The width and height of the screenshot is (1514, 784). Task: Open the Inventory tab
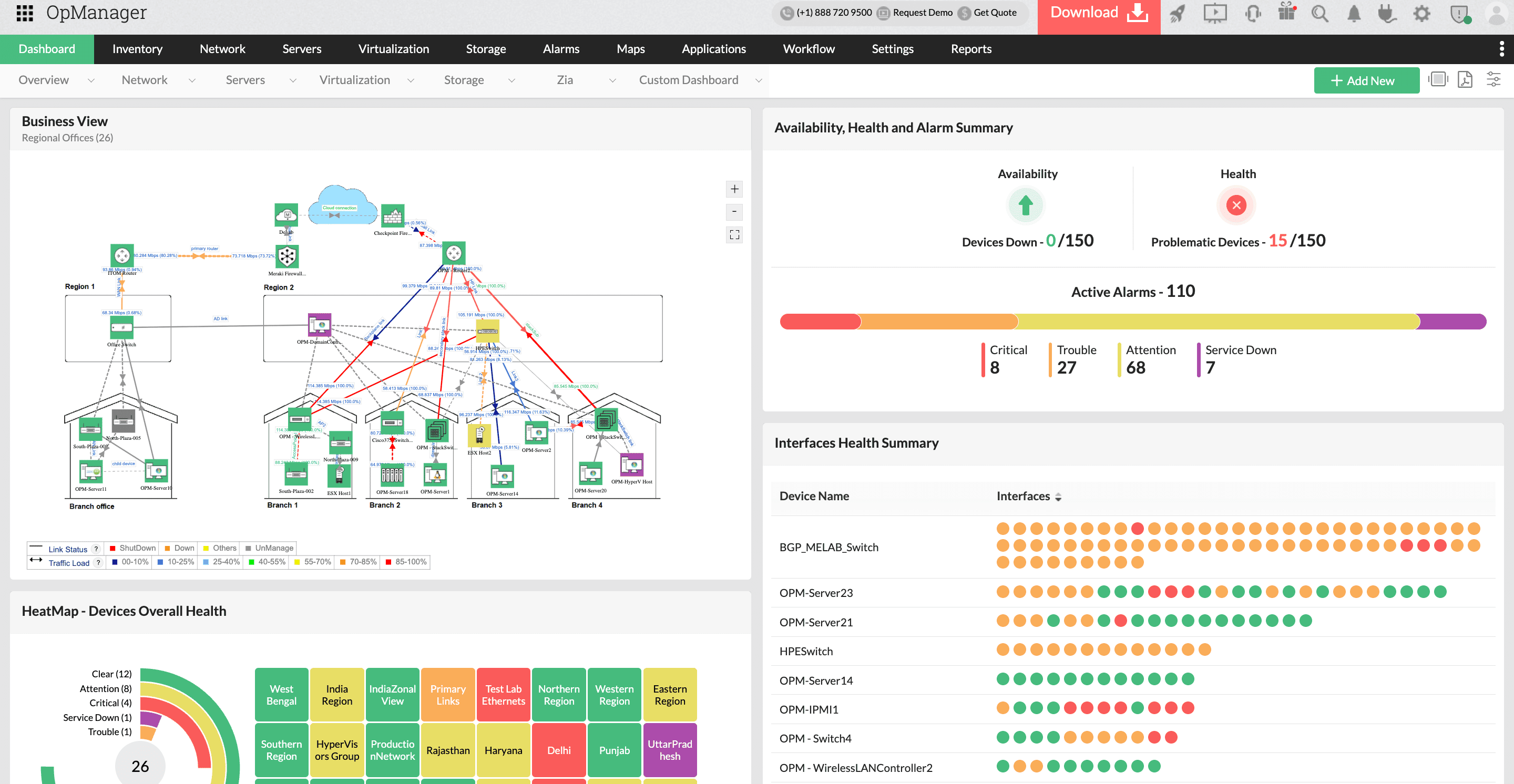pyautogui.click(x=138, y=49)
